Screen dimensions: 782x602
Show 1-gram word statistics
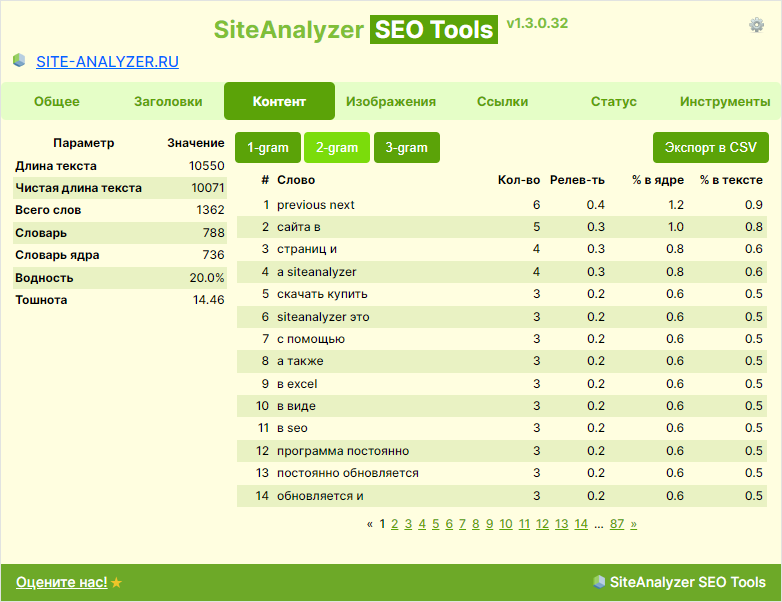coord(268,148)
